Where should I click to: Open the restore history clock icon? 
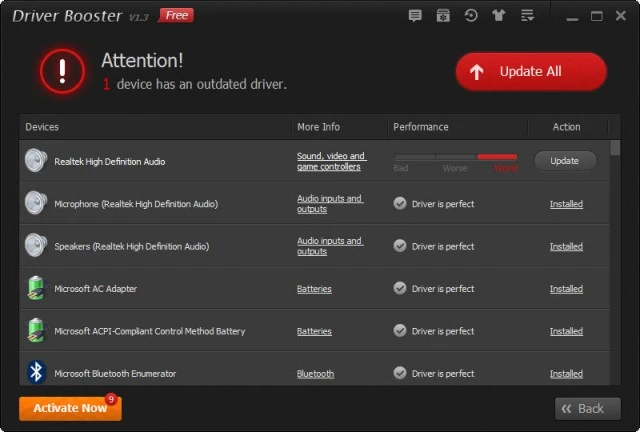click(471, 16)
